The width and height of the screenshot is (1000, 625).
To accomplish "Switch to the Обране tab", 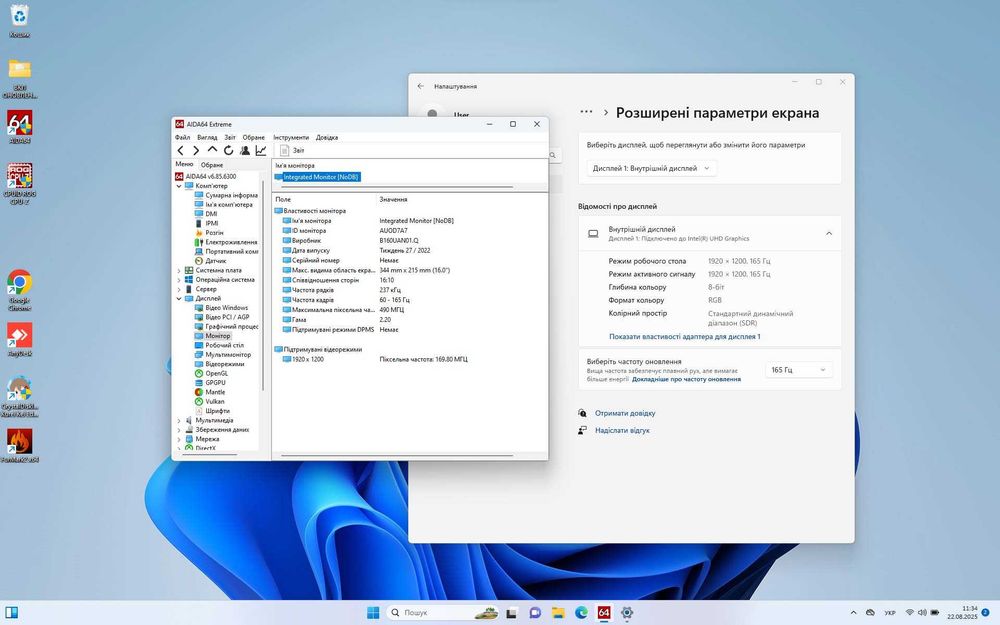I will click(x=212, y=165).
